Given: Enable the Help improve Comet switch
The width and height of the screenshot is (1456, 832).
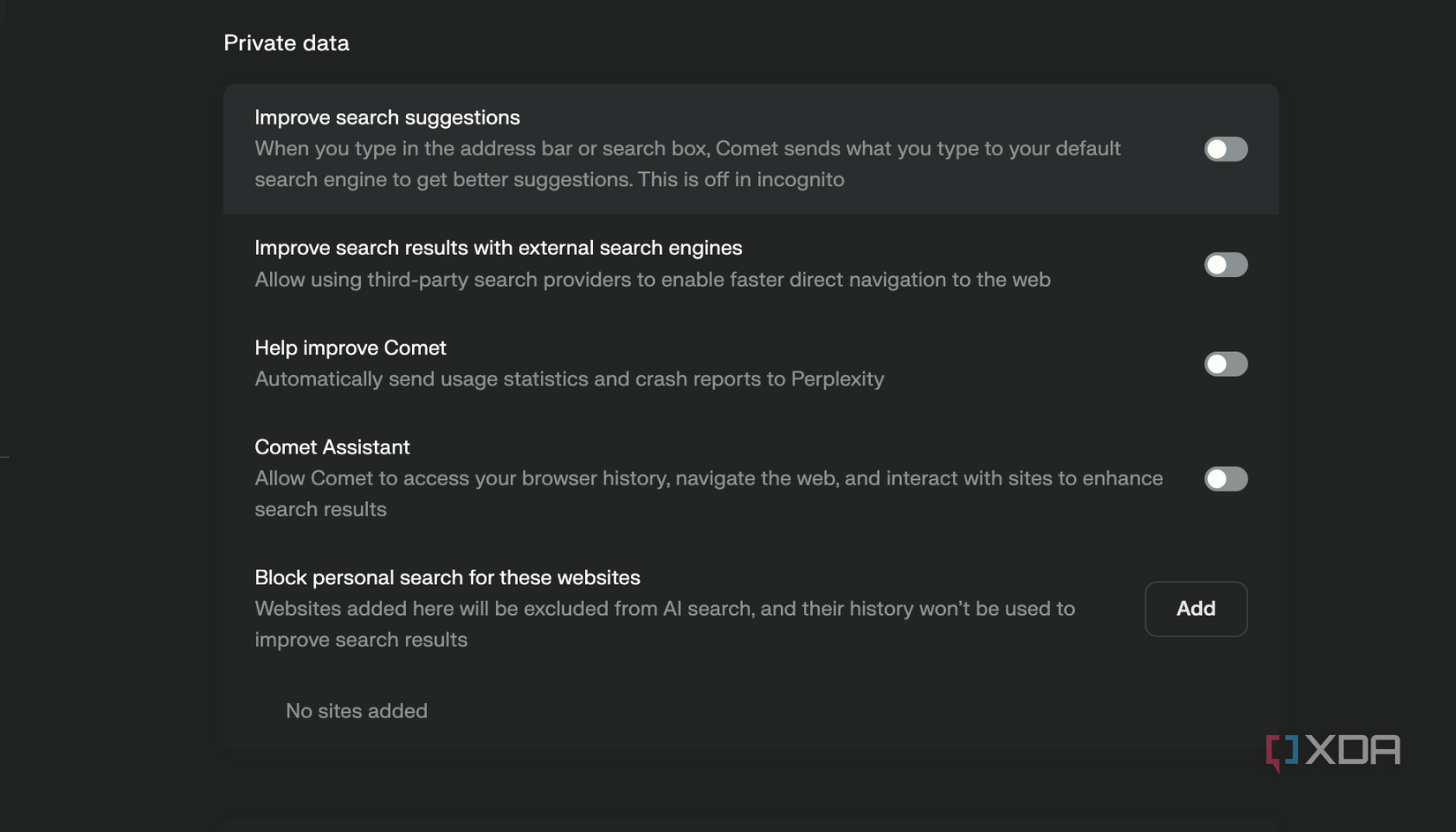Looking at the screenshot, I should click(x=1226, y=364).
